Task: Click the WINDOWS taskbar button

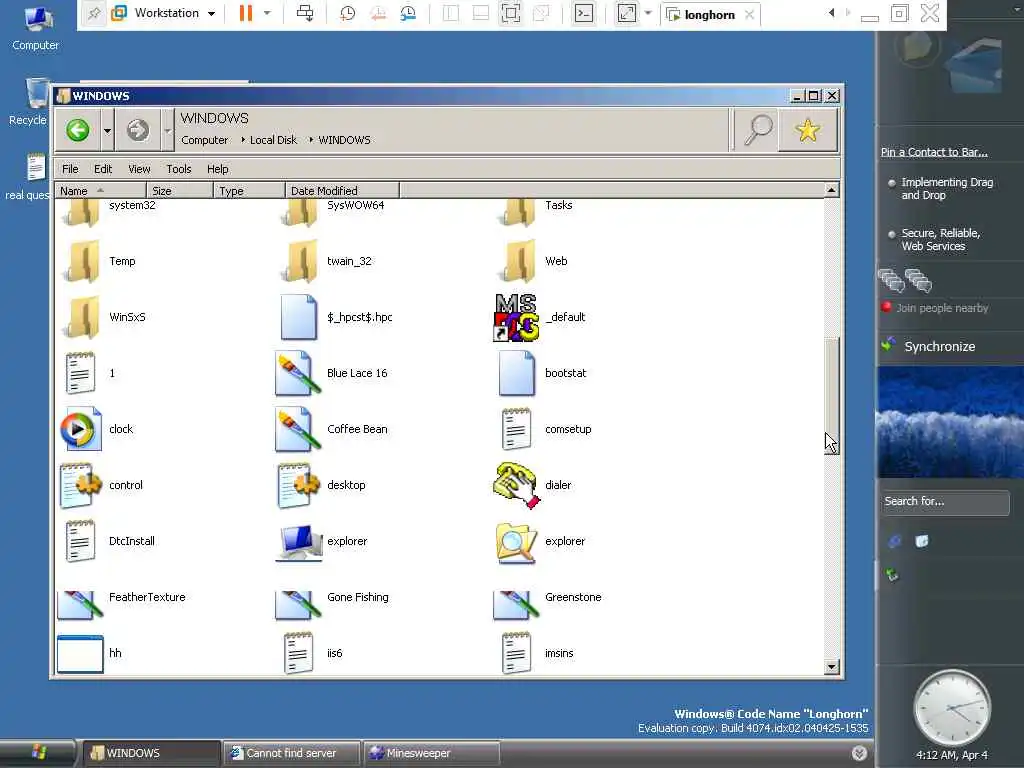Action: [152, 753]
